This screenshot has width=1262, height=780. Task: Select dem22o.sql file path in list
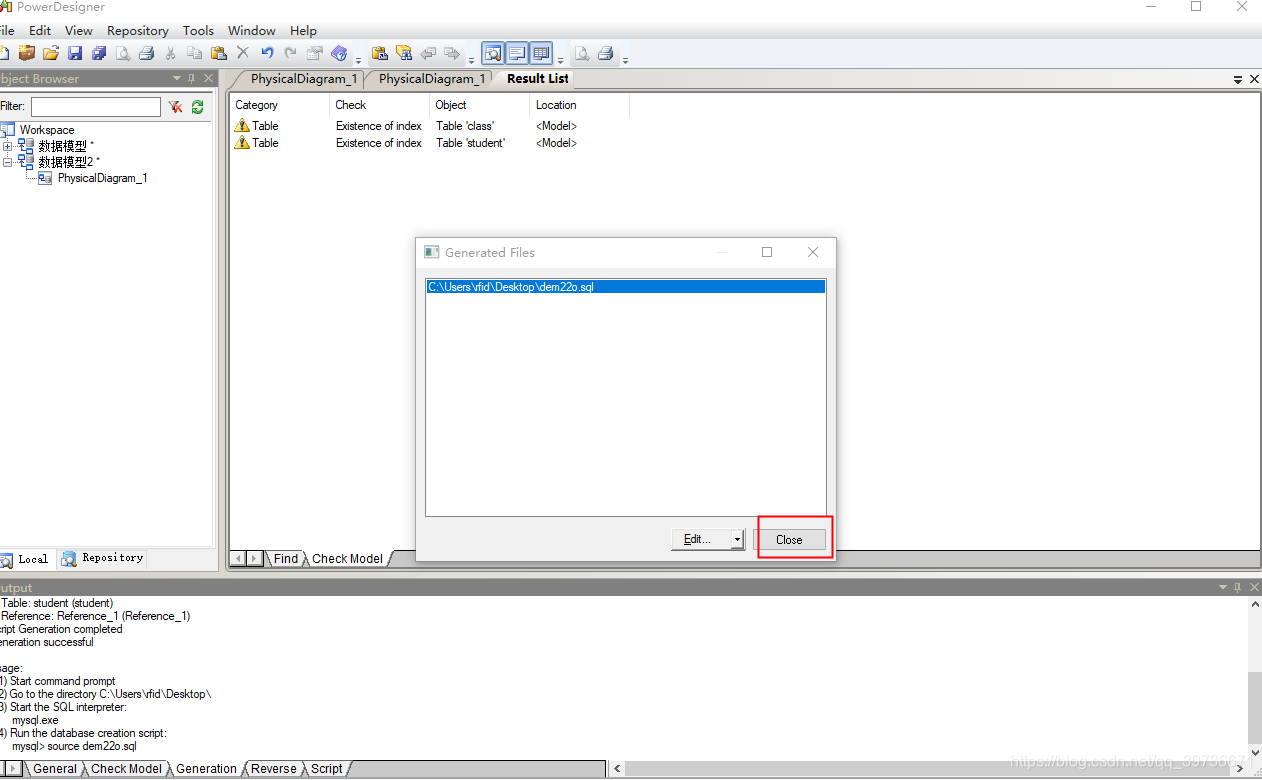625,287
